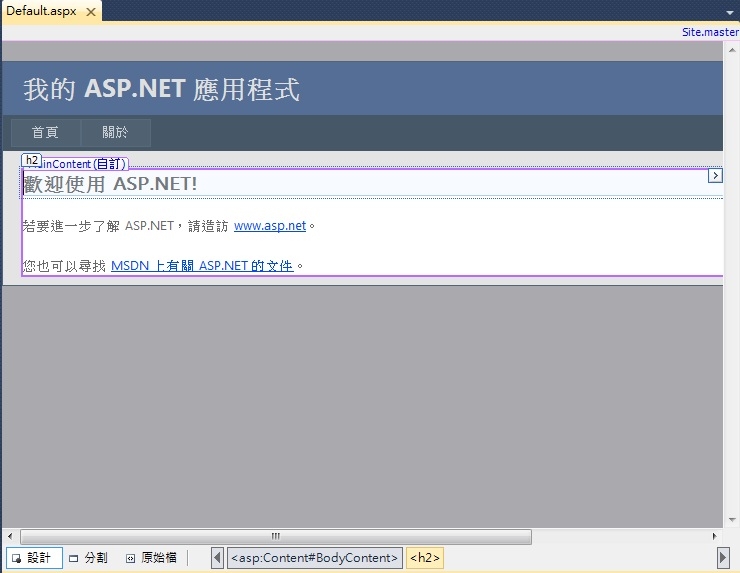This screenshot has width=740, height=573.
Task: Open the content smart tag arrow
Action: [x=715, y=176]
